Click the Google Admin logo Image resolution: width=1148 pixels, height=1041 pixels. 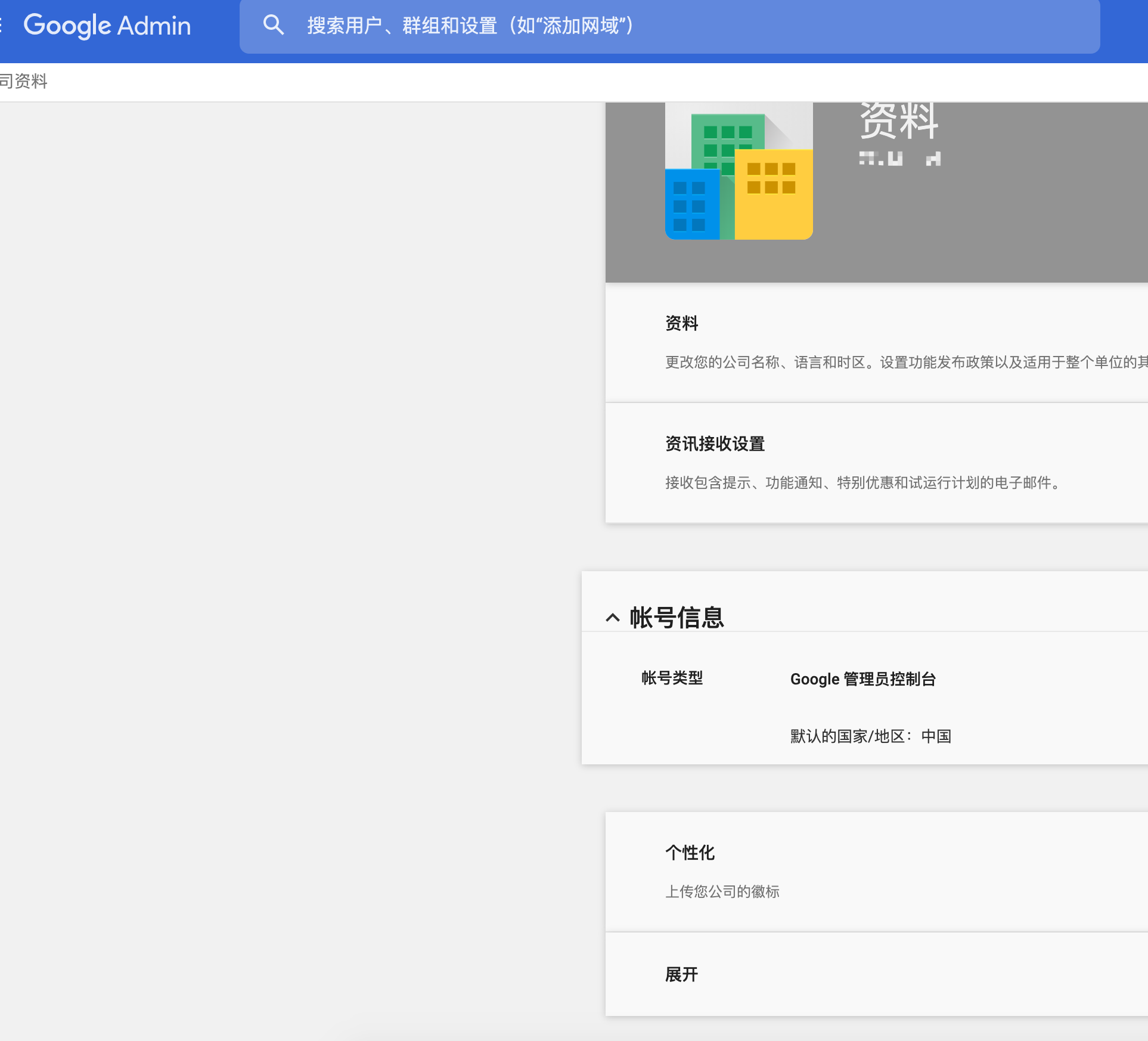[x=107, y=26]
